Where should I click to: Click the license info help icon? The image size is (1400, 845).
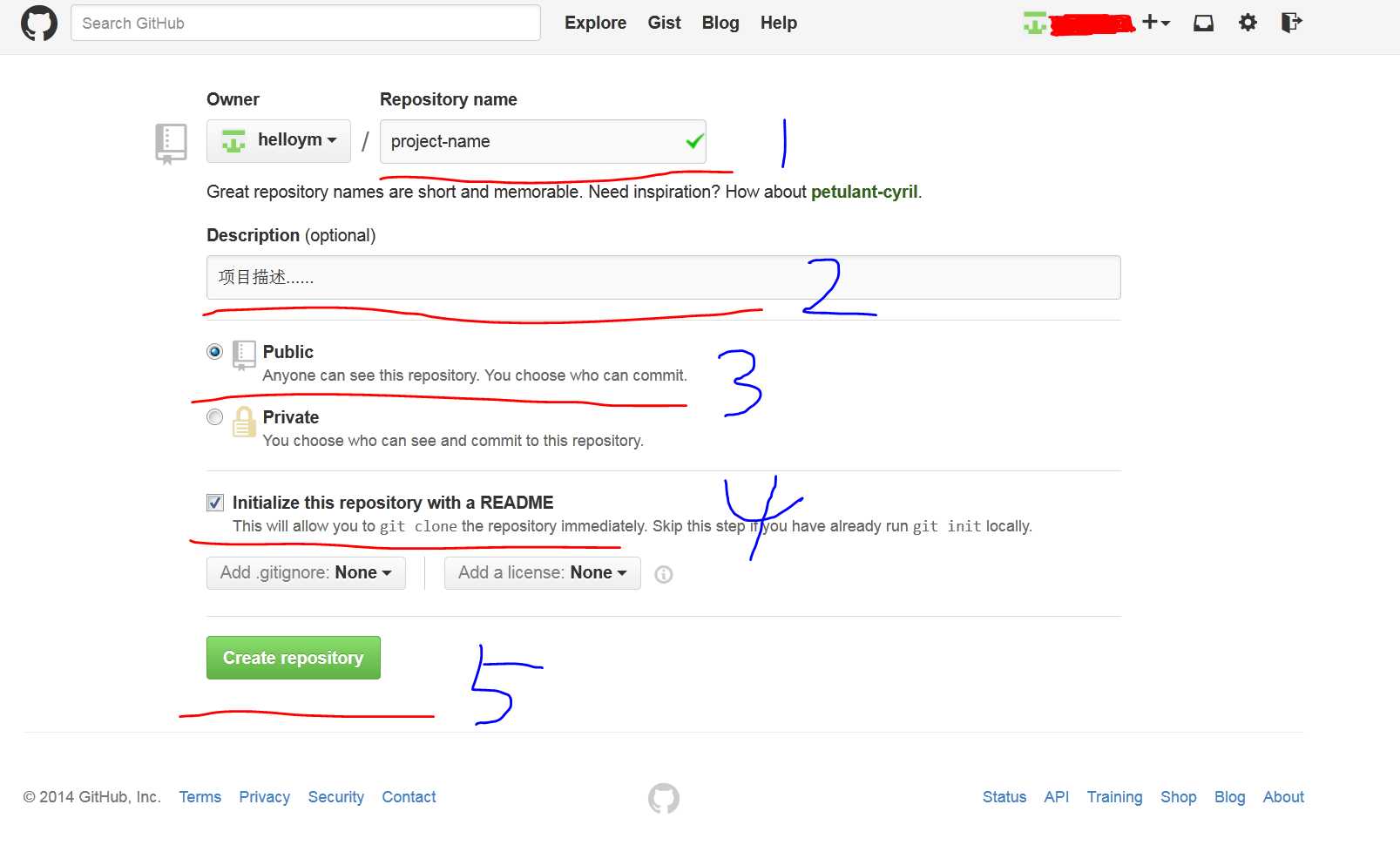(664, 574)
